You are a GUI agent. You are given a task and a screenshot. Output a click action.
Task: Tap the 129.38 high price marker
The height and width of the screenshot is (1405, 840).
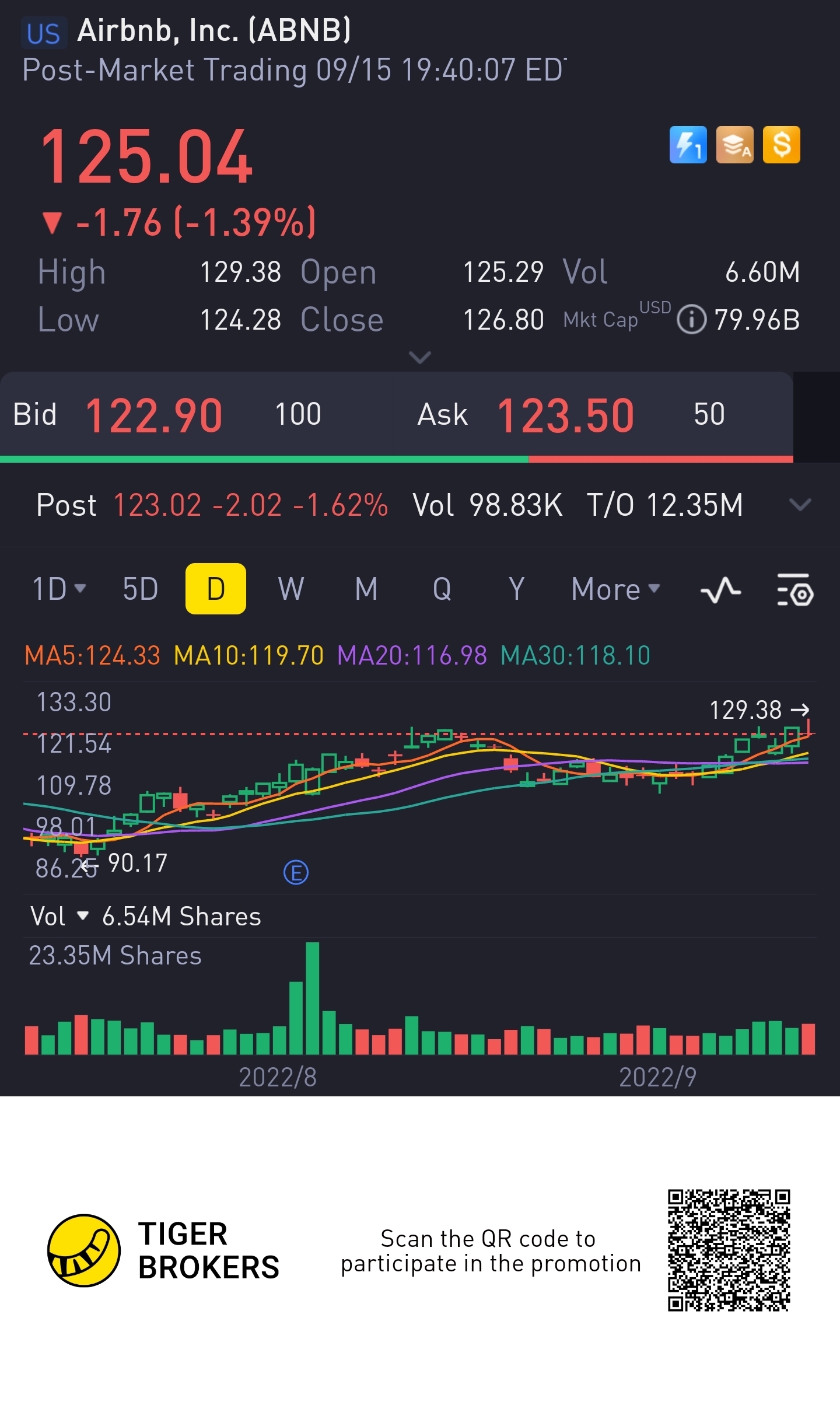pyautogui.click(x=759, y=710)
